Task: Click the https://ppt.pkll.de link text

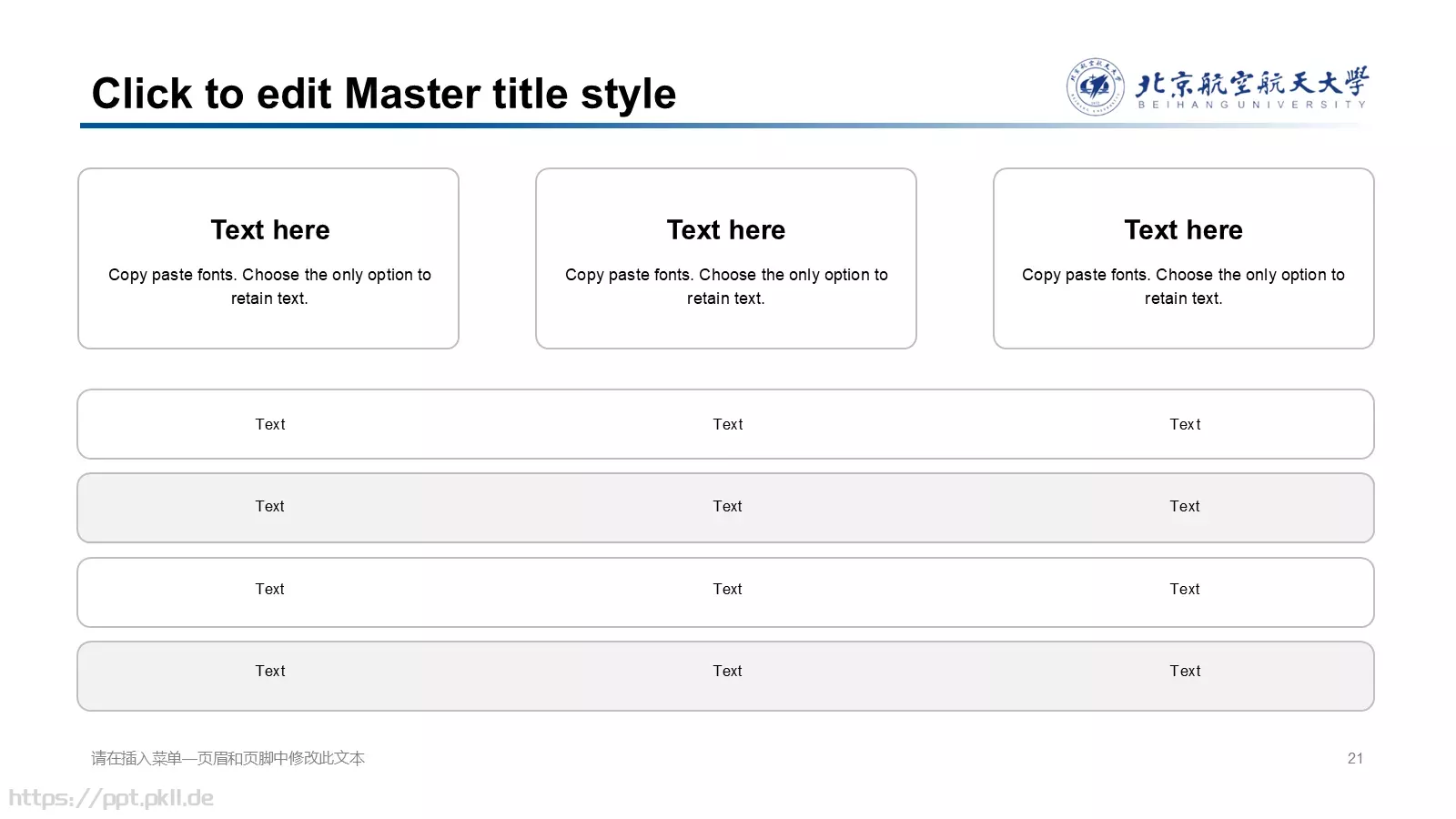Action: pyautogui.click(x=111, y=798)
